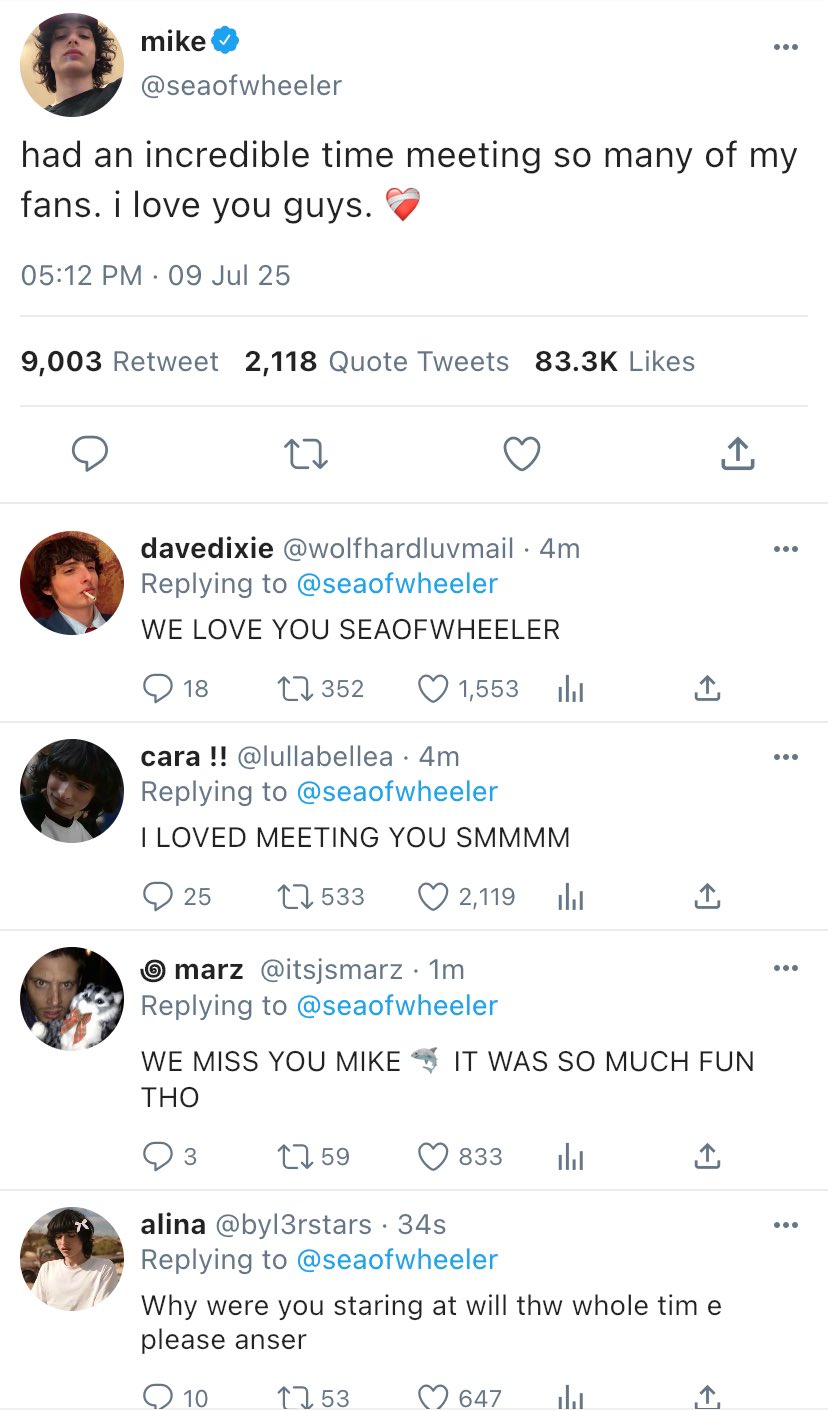Open more options on davedixie's reply
The image size is (828, 1410).
tap(786, 548)
